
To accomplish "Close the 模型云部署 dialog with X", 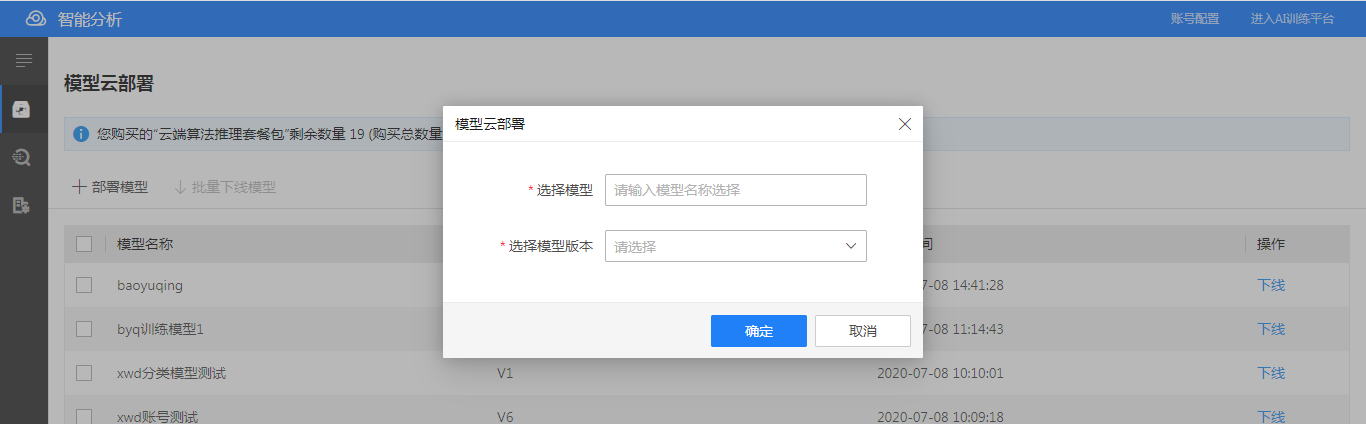I will (x=905, y=124).
